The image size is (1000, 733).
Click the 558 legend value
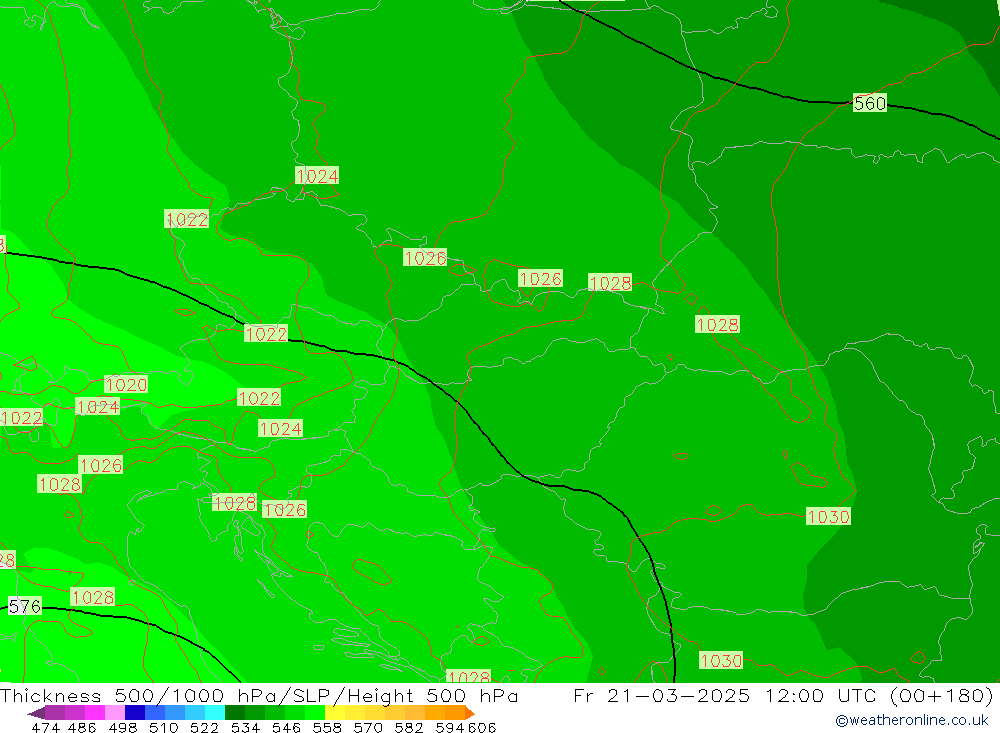(327, 727)
